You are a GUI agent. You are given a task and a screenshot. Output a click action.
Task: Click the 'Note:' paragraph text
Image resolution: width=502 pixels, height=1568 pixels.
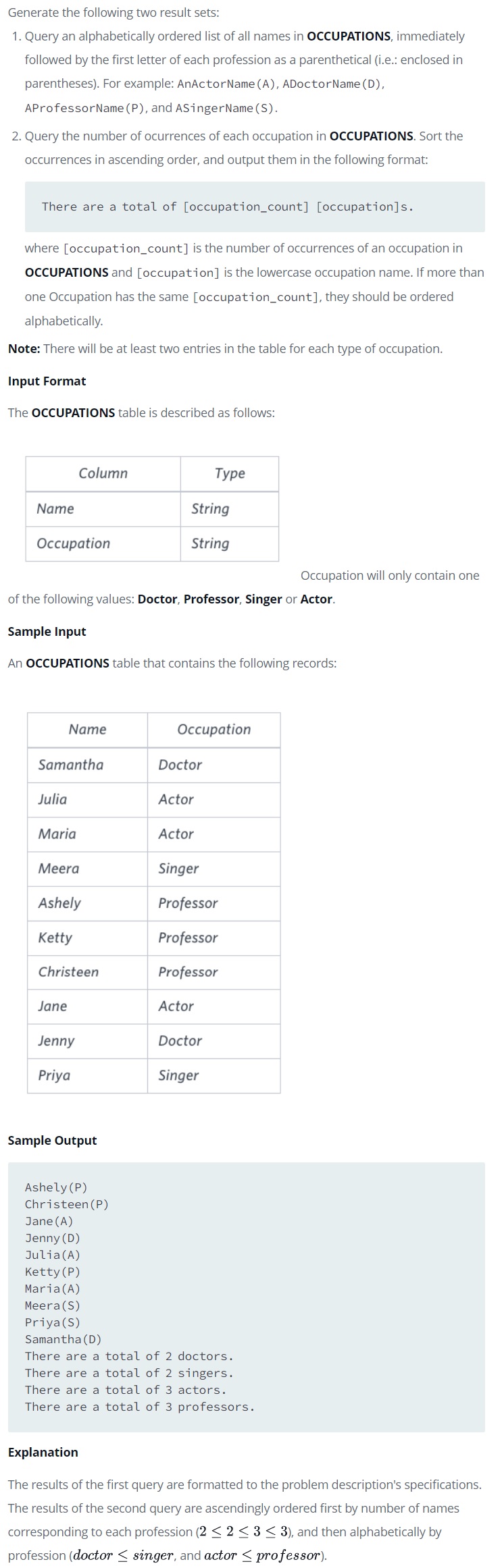coord(225,349)
